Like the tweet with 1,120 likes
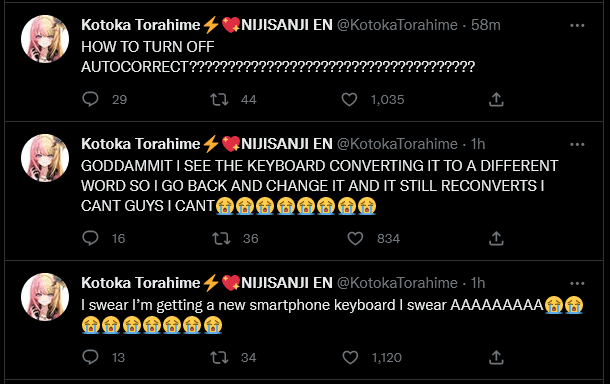 pos(350,358)
